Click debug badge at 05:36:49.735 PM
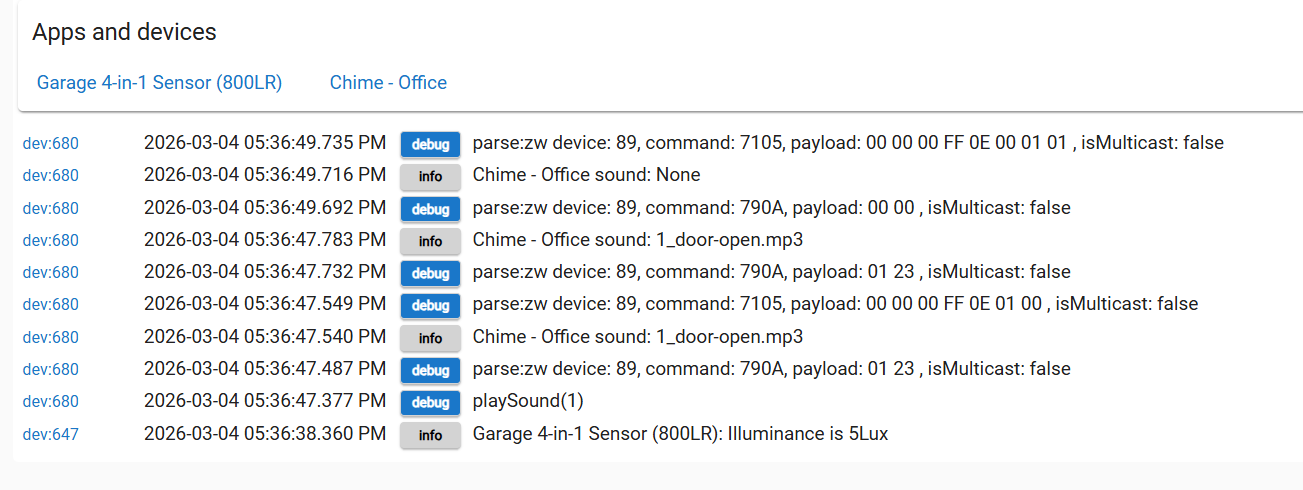1303x490 pixels. [x=430, y=144]
